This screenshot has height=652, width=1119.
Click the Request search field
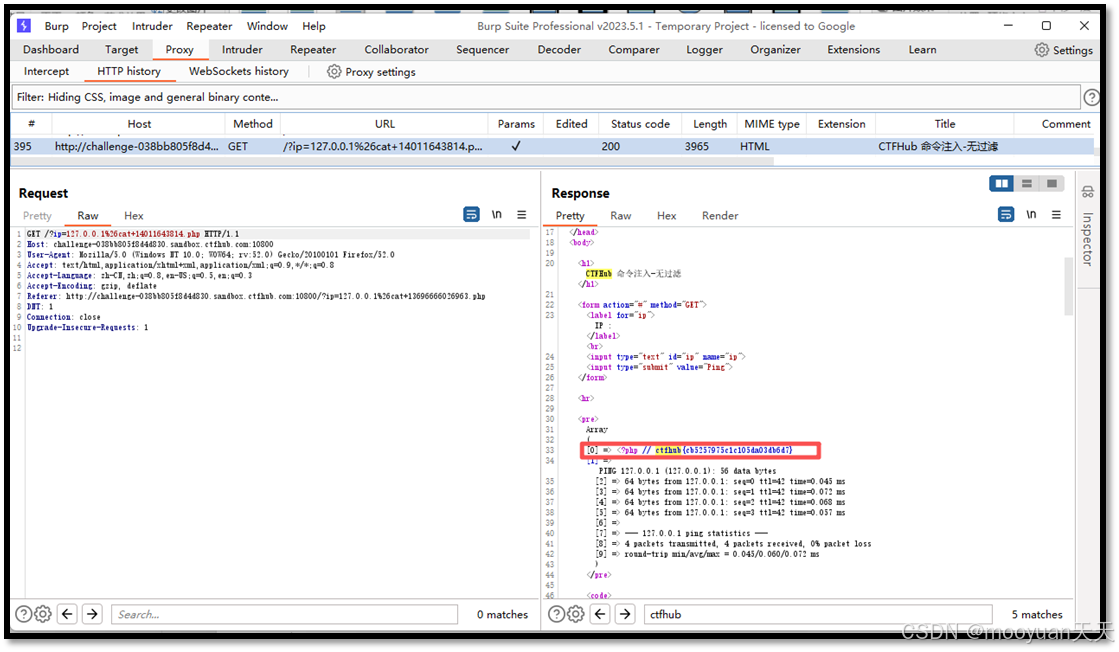pos(284,614)
